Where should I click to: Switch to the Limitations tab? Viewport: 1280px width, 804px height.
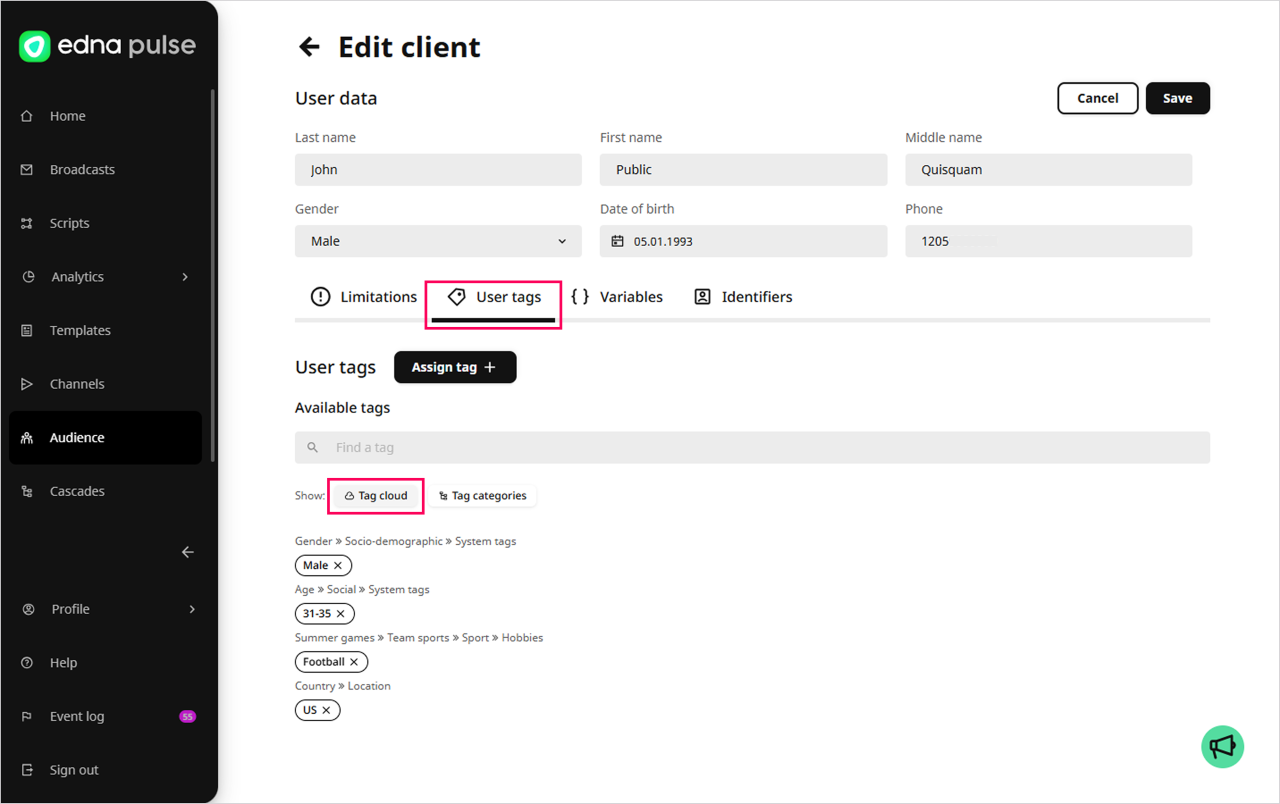tap(364, 297)
